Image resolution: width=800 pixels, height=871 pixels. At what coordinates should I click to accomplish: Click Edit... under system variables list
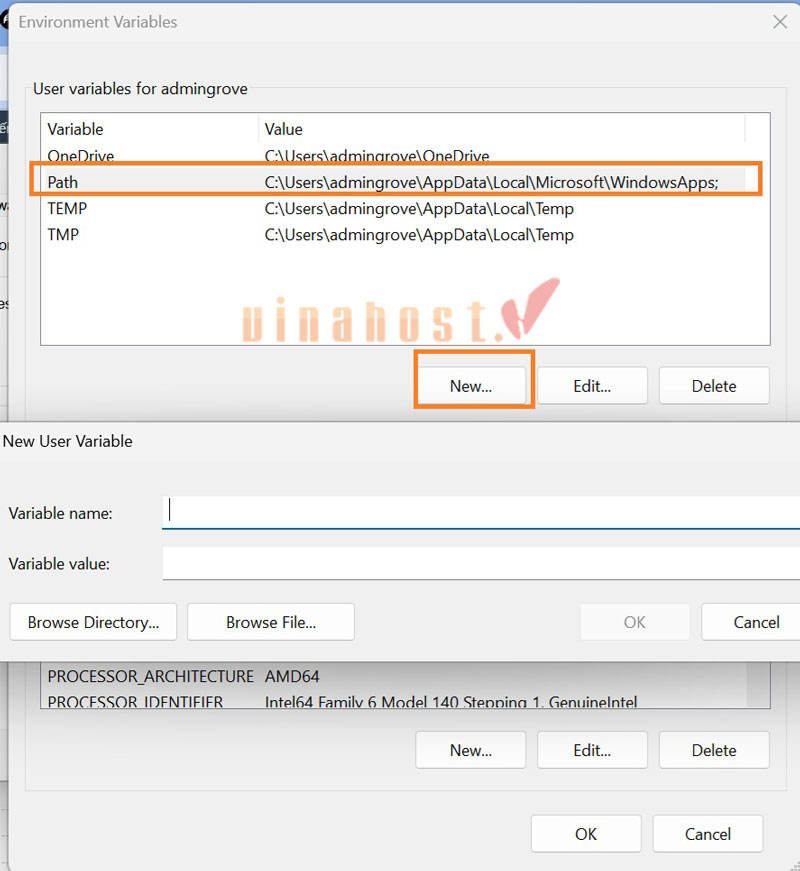pyautogui.click(x=592, y=750)
